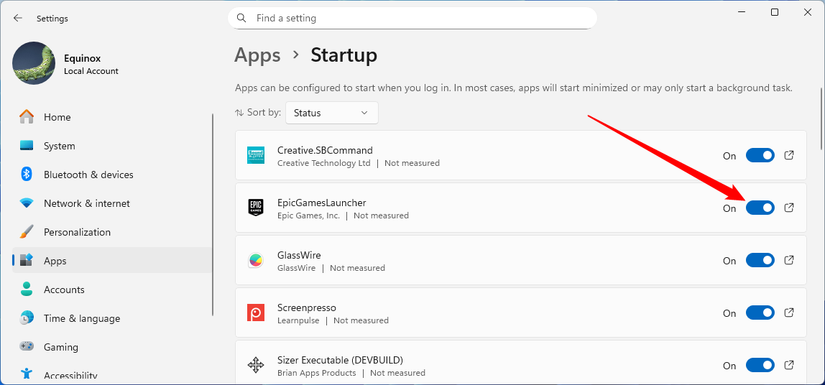Click the EpicGamesLauncher app name
Viewport: 825px width, 385px height.
point(321,202)
